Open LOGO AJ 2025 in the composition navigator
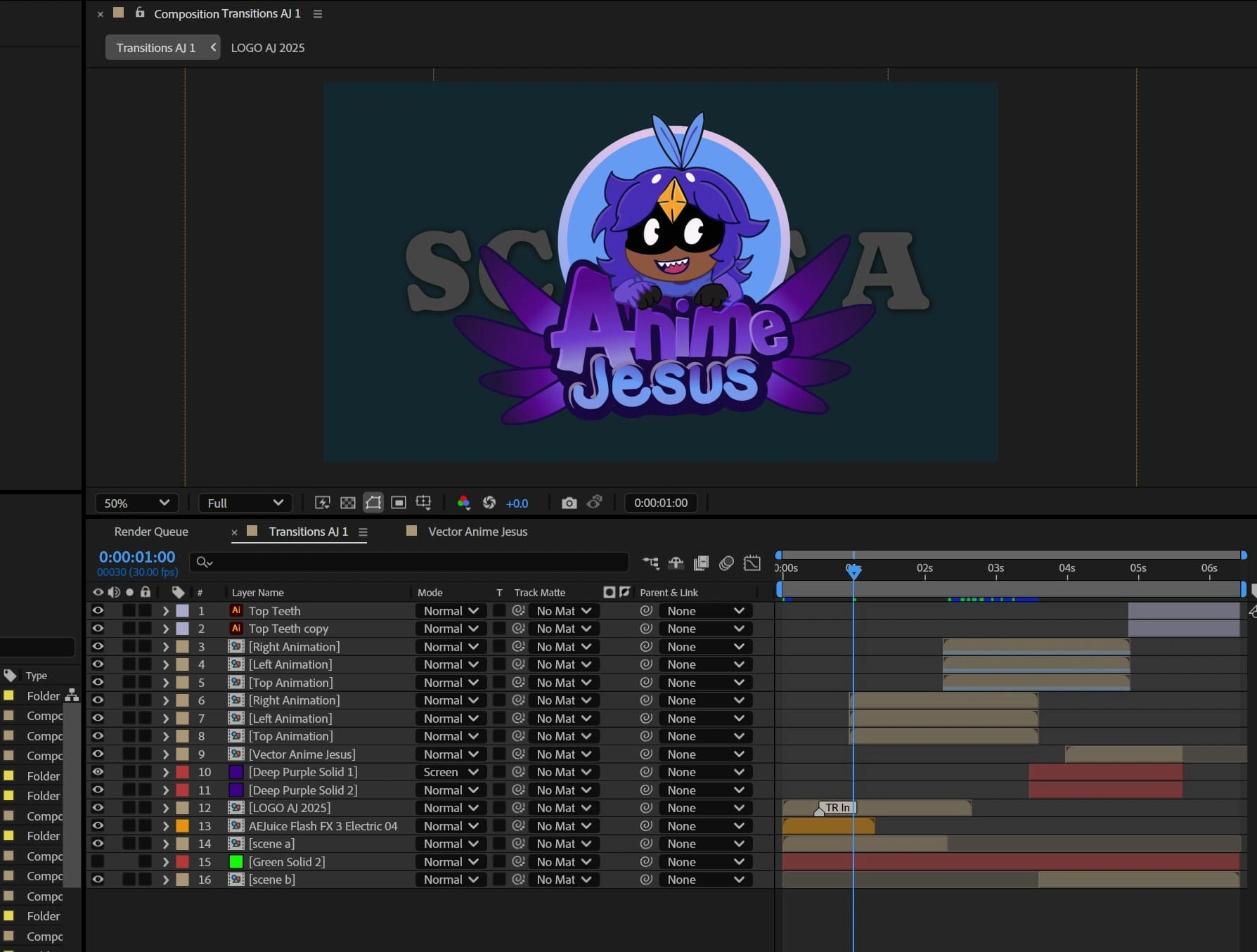The height and width of the screenshot is (952, 1257). point(268,48)
